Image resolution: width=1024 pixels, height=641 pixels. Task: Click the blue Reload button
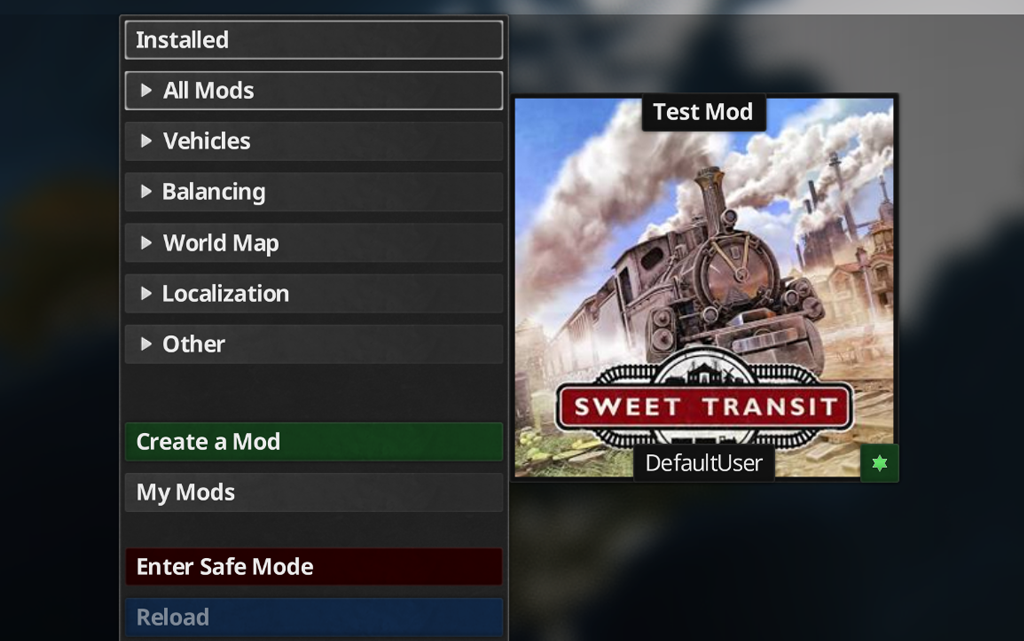[313, 617]
